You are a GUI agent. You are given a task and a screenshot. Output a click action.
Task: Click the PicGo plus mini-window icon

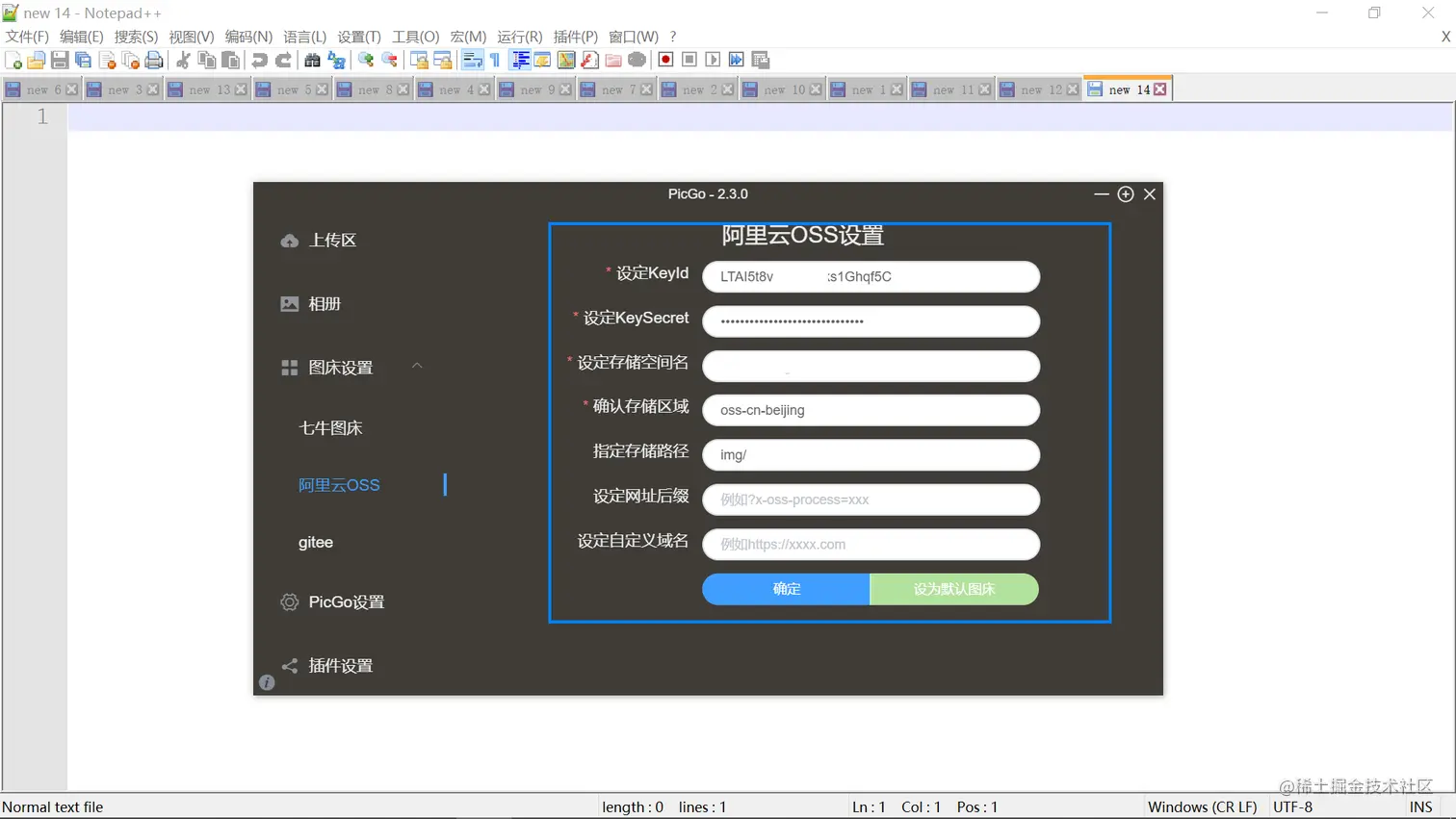(x=1125, y=194)
